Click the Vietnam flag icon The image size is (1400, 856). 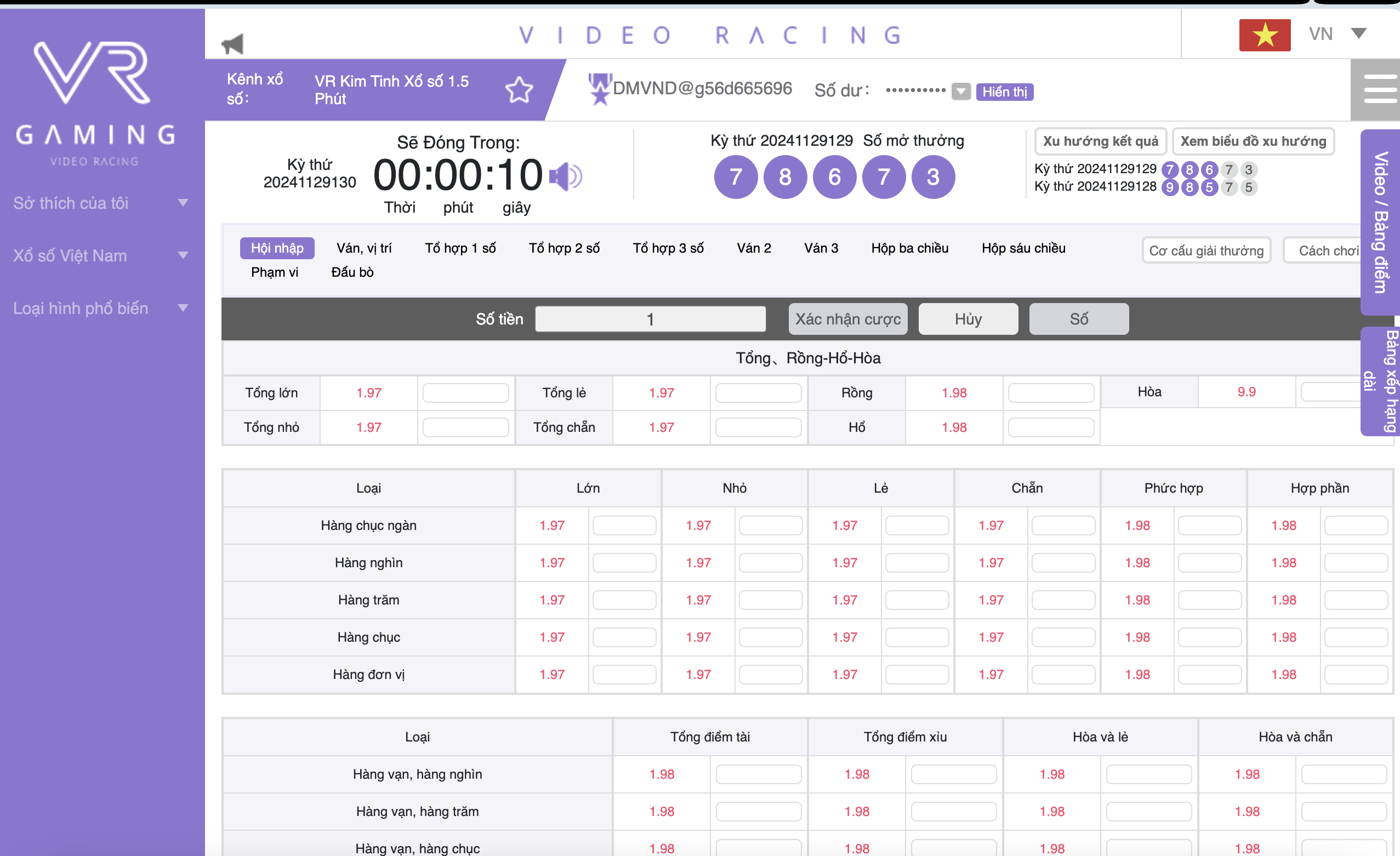click(x=1264, y=35)
